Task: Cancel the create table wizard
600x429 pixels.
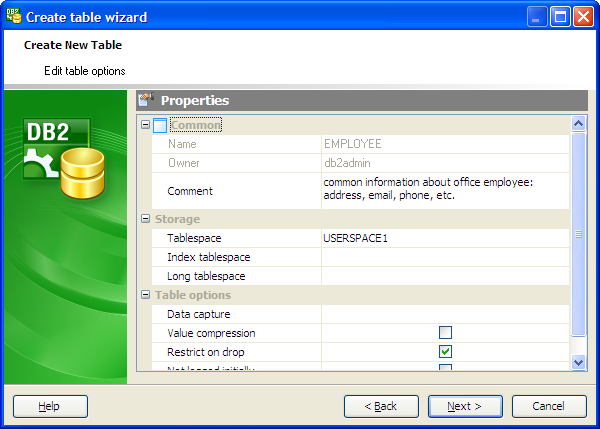Action: point(549,406)
